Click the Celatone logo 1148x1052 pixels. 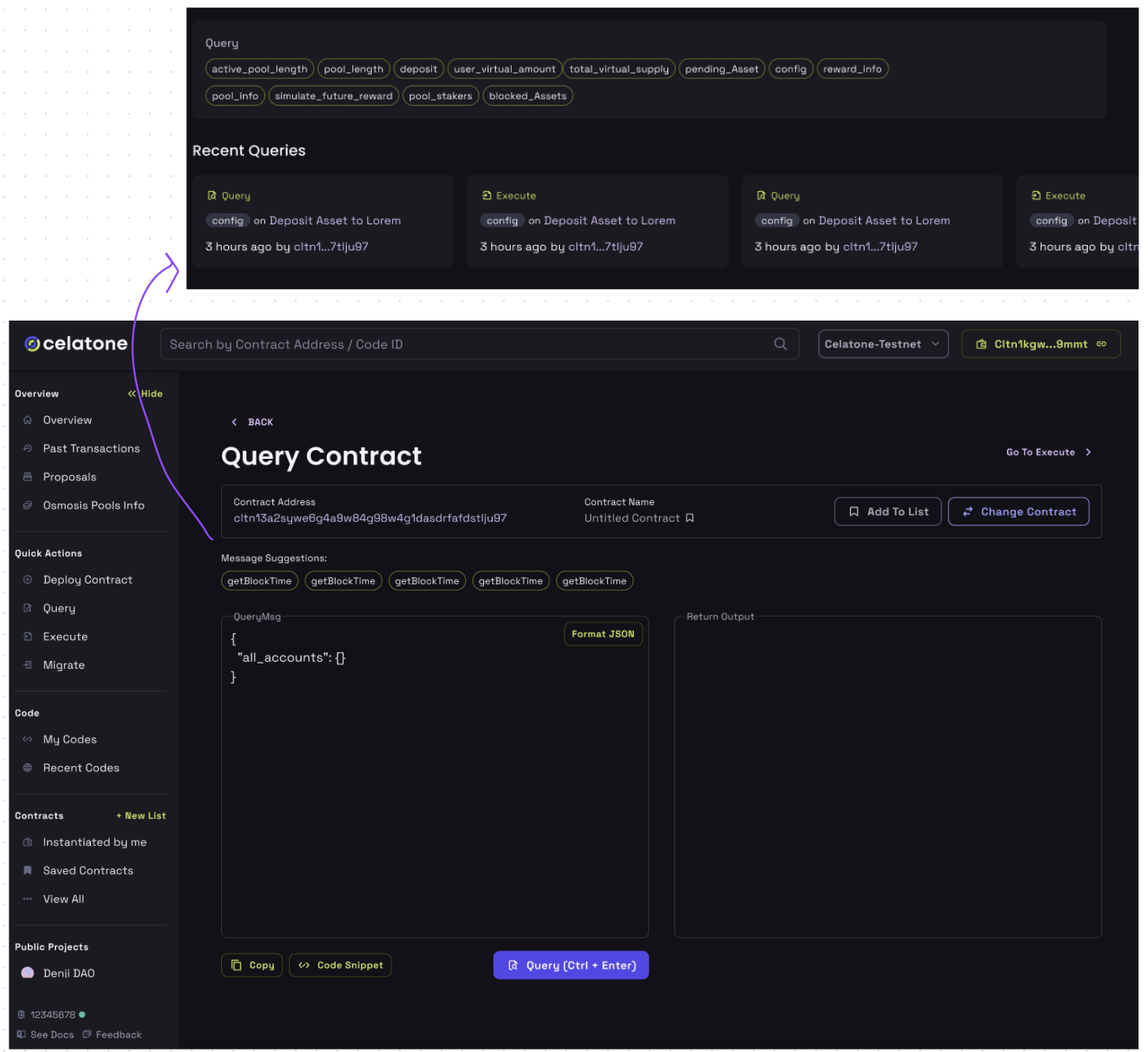point(76,344)
